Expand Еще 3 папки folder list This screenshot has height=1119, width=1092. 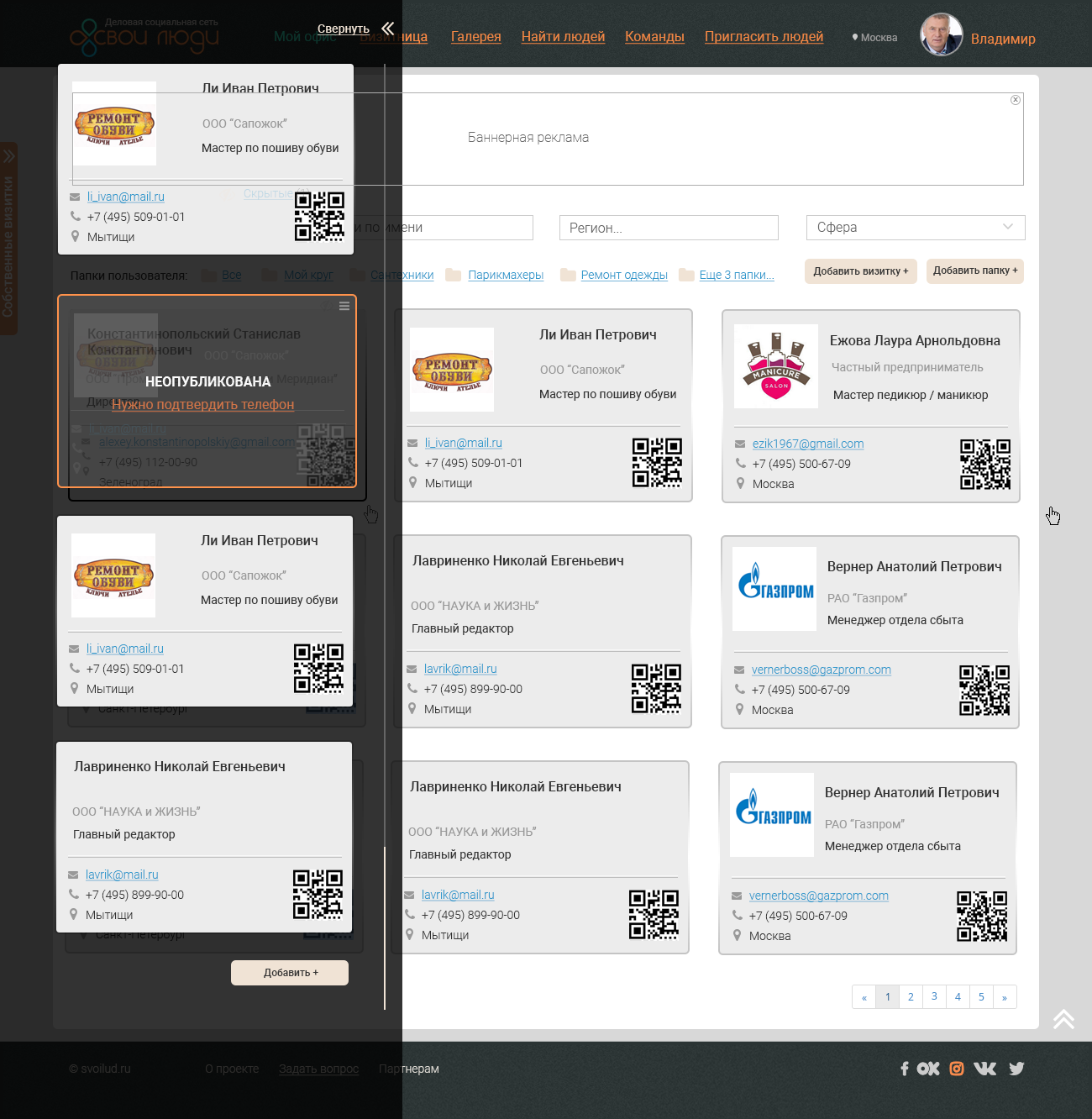pyautogui.click(x=736, y=275)
